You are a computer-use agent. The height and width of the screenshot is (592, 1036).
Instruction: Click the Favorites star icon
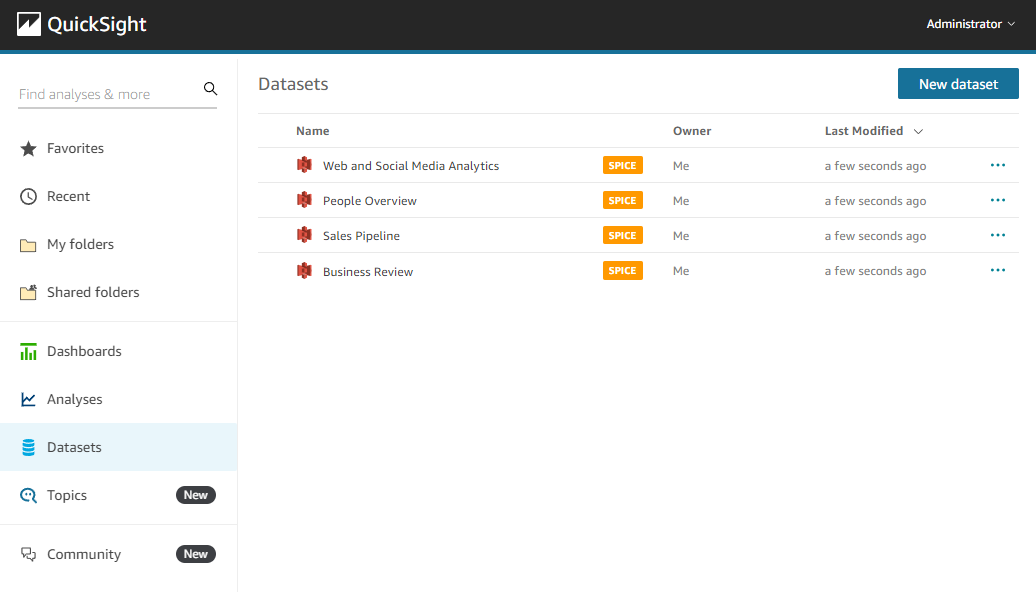tap(28, 149)
